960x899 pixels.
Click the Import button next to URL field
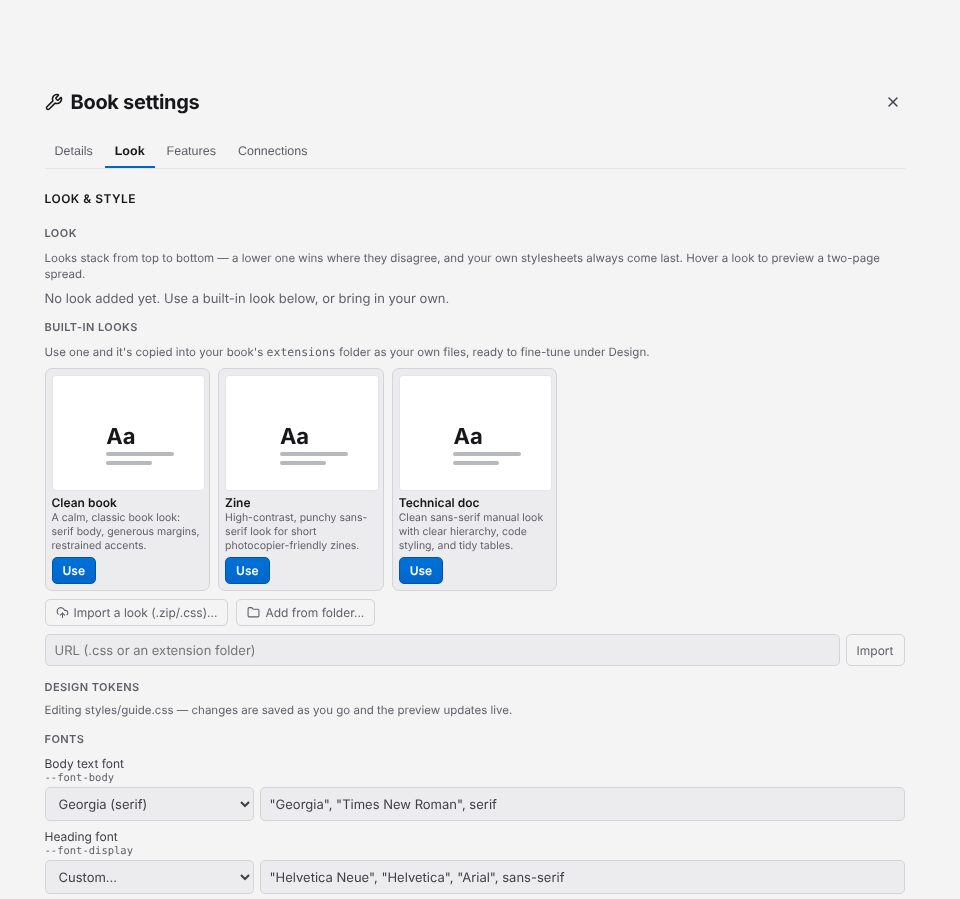pos(875,650)
